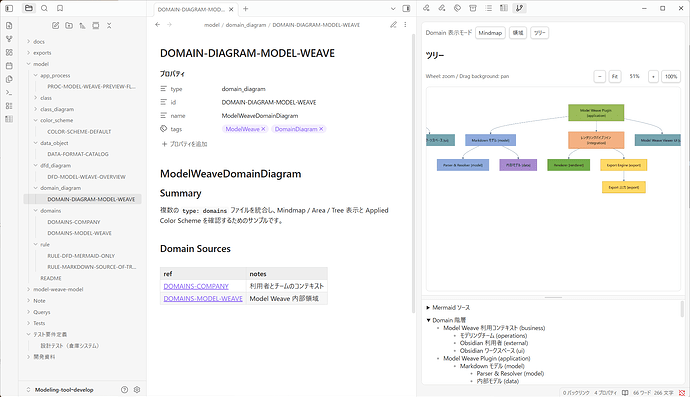Switch note to edit mode pencil icon
This screenshot has width=690, height=397.
click(x=393, y=25)
